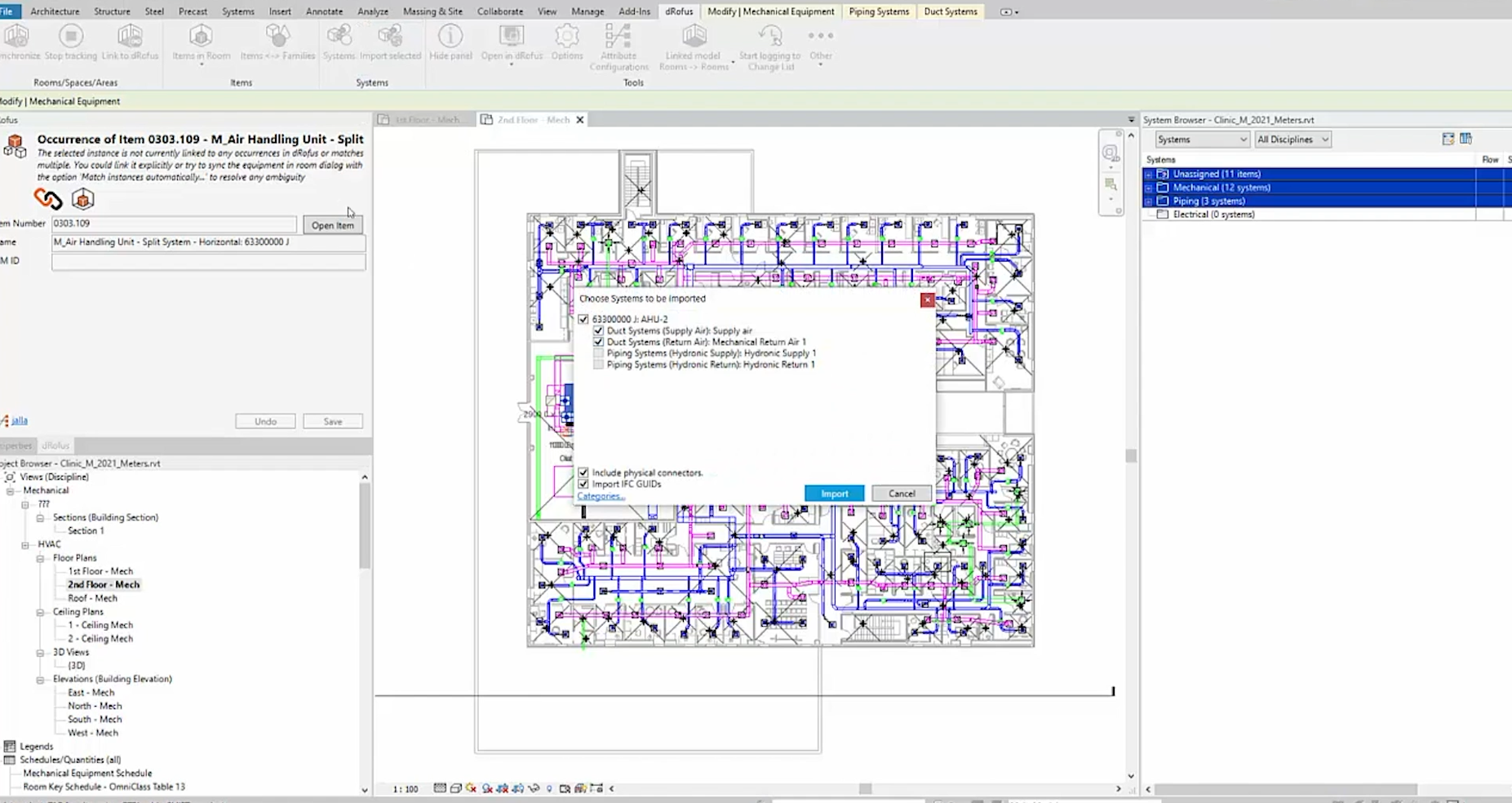Image resolution: width=1512 pixels, height=803 pixels.
Task: Click Start logging to Change List icon
Action: coord(770,36)
